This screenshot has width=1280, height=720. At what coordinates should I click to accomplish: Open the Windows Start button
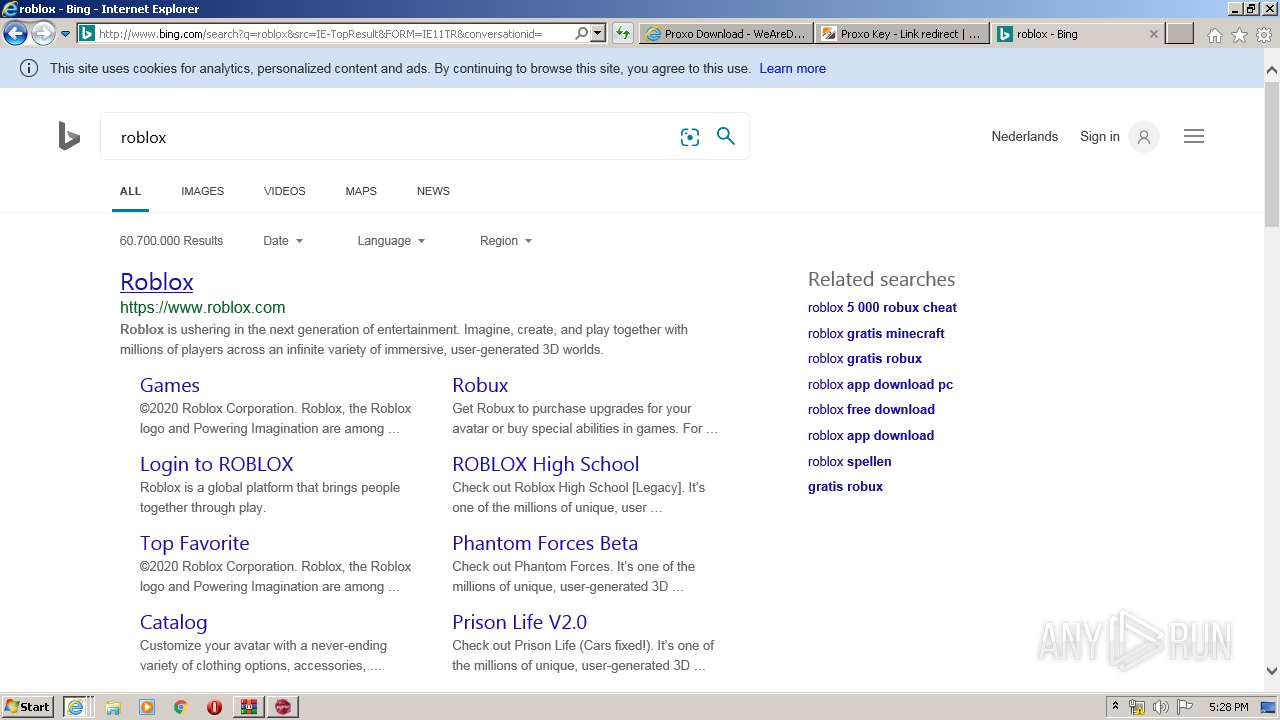pyautogui.click(x=28, y=706)
